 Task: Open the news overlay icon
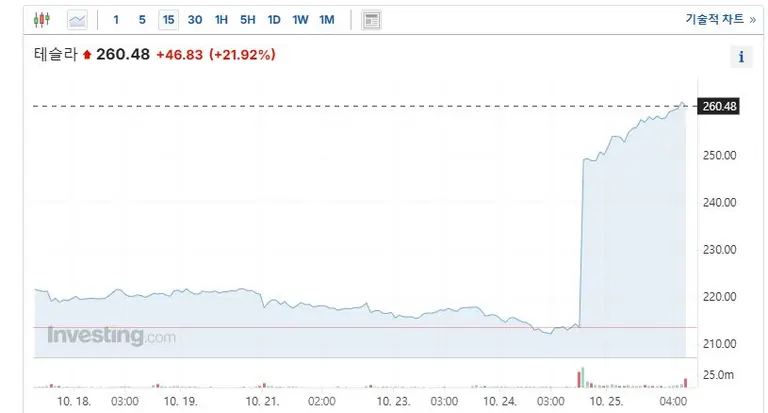371,20
